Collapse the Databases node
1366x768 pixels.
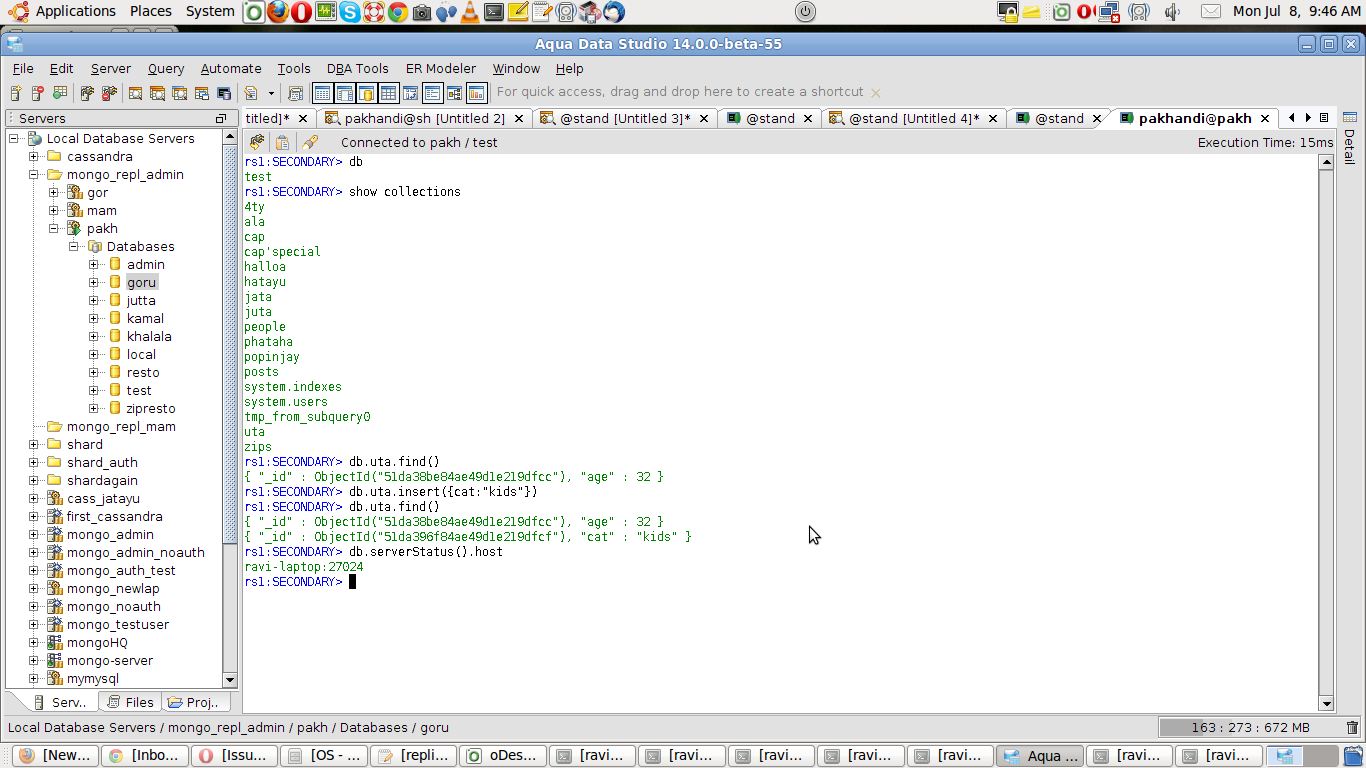tap(74, 247)
